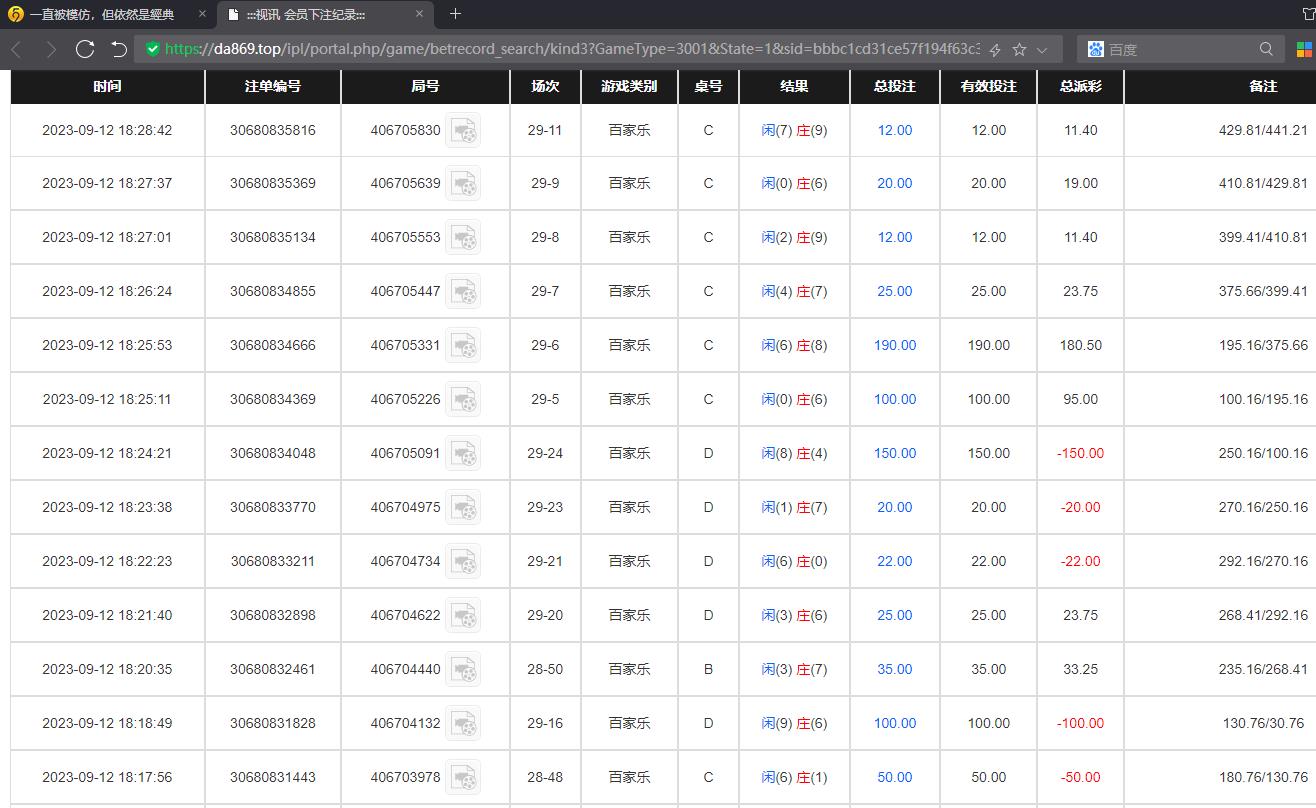Click the payout value -150.00

click(1081, 454)
